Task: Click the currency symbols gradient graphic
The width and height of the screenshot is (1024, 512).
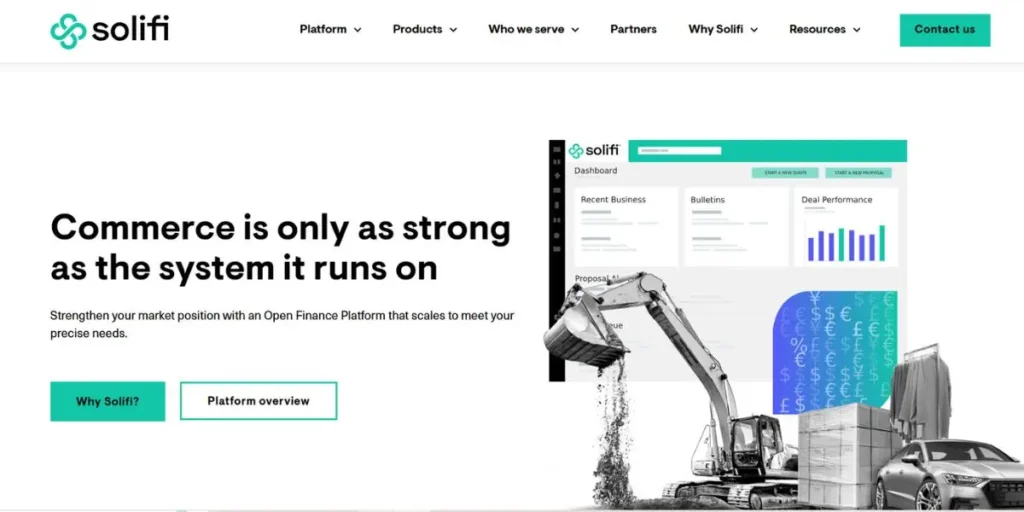Action: [835, 353]
